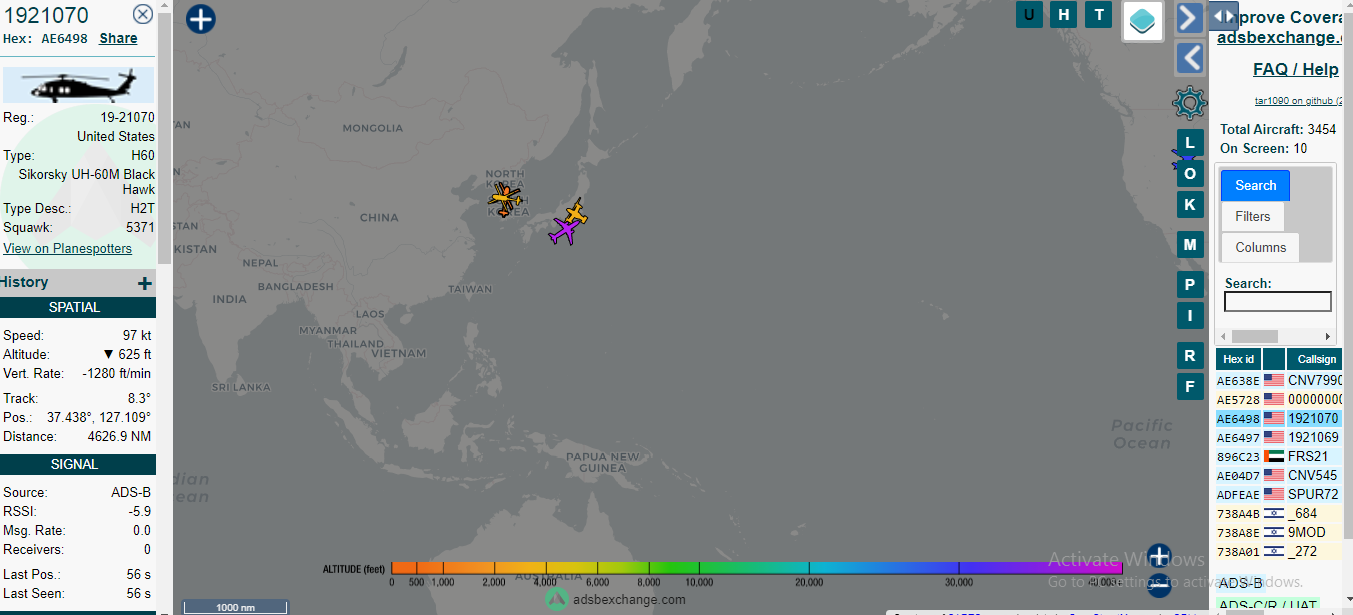The width and height of the screenshot is (1353, 615).
Task: Select table row ADFEAE SPUR72
Action: click(x=1279, y=494)
